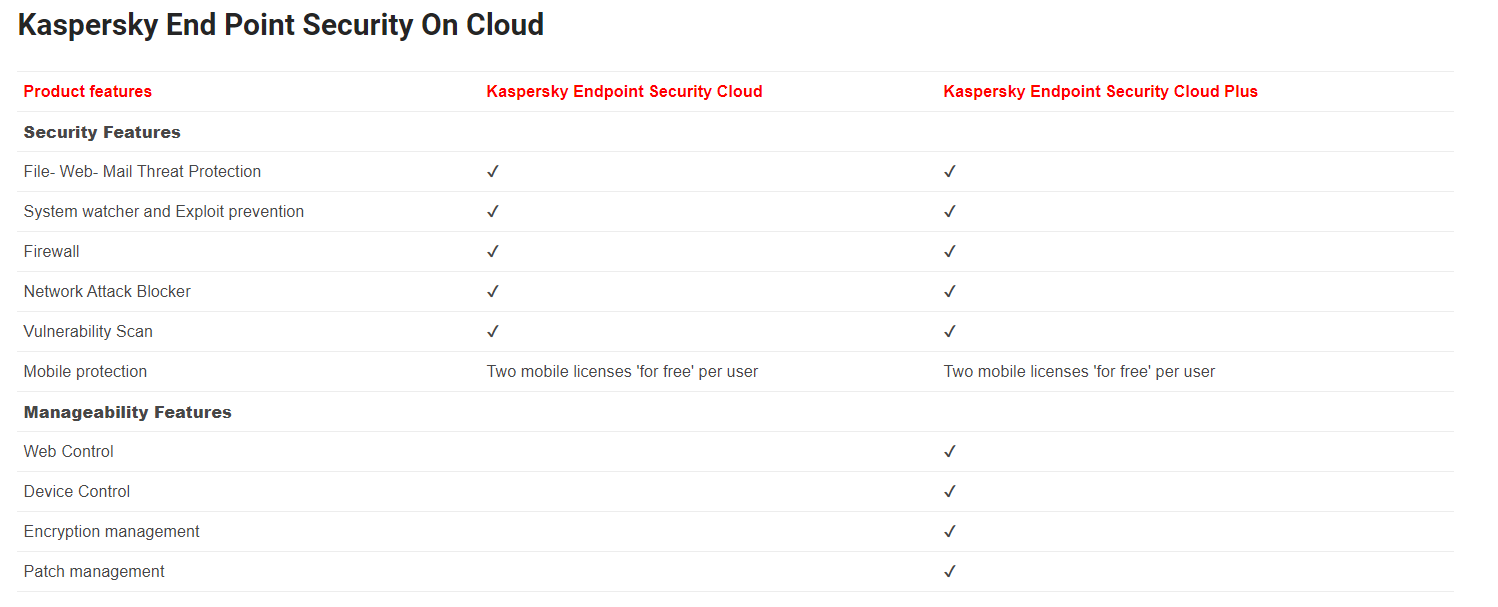Select Vulnerability Scan checkmark in Cloud Plus column
Screen dimensions: 1498x607
click(950, 331)
